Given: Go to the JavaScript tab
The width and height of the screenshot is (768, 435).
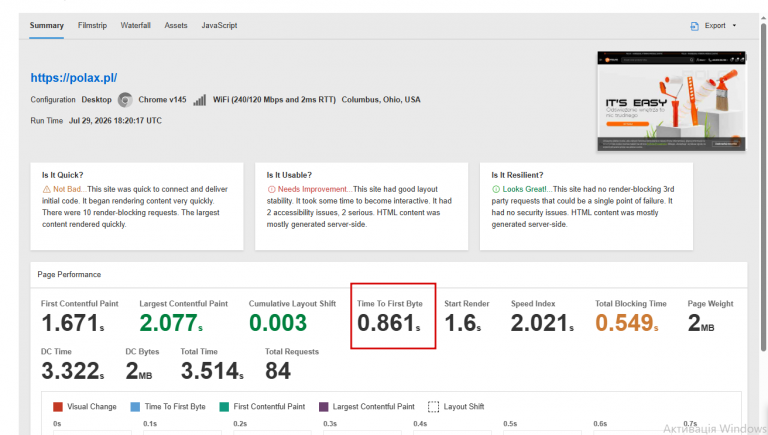Looking at the screenshot, I should click(x=219, y=25).
